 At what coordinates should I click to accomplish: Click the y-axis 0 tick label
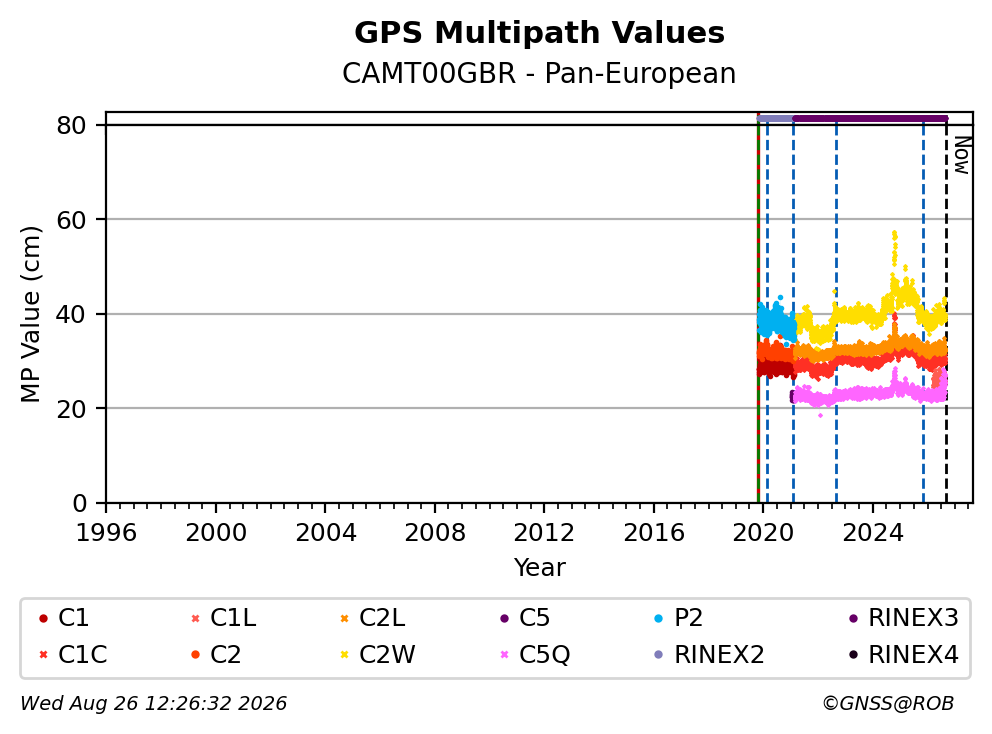(x=80, y=504)
